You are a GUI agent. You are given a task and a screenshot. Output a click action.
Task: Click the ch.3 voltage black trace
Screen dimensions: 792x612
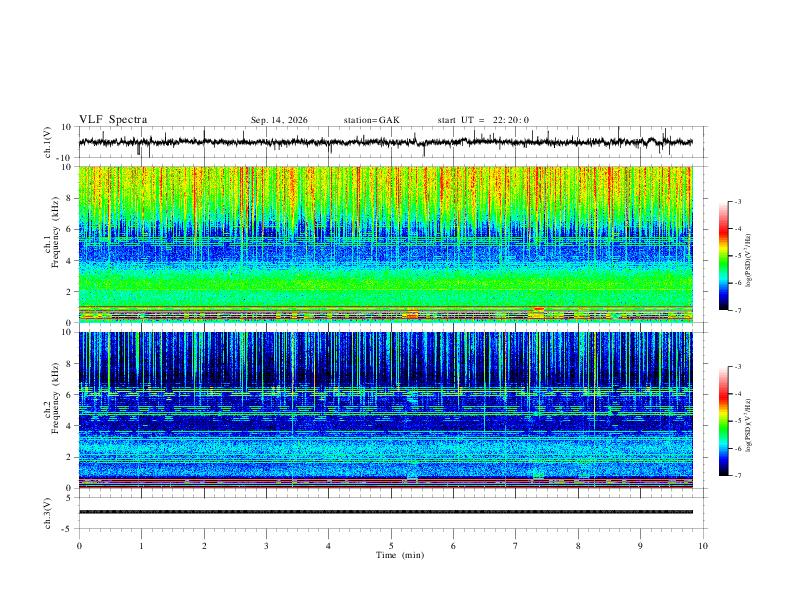385,512
